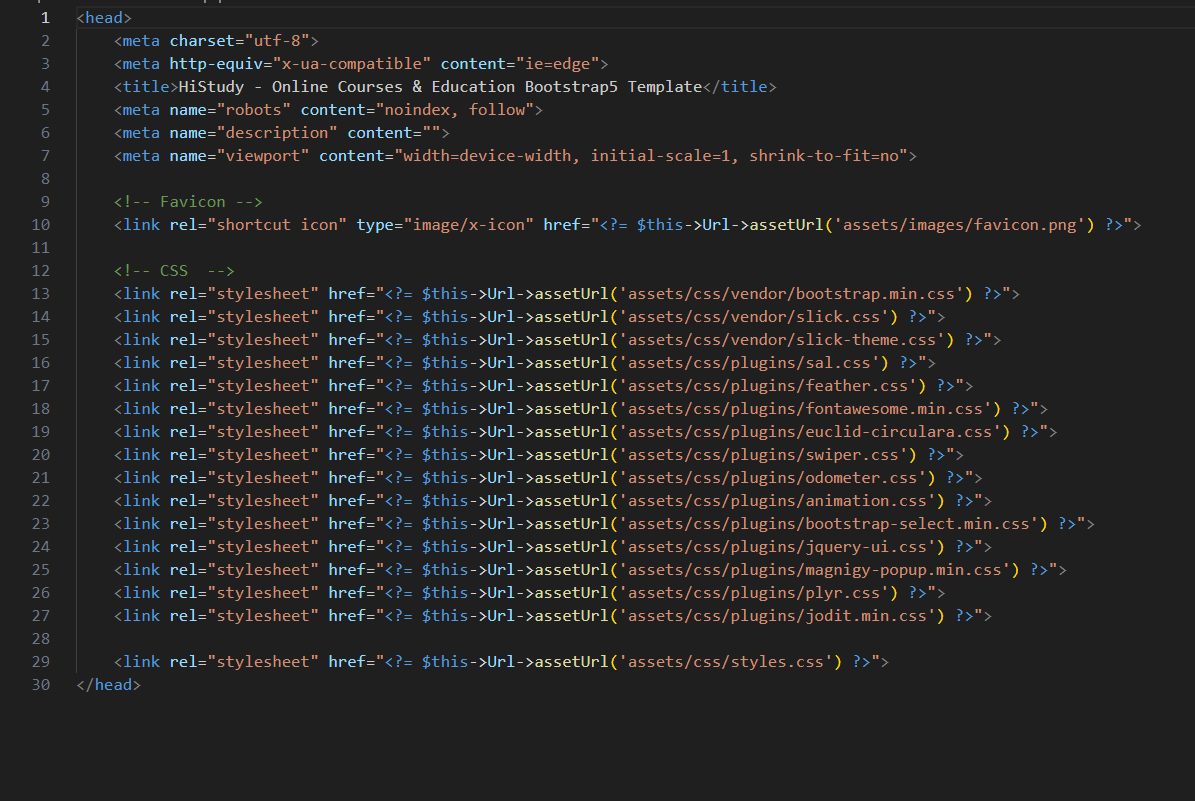Image resolution: width=1195 pixels, height=801 pixels.
Task: Click the "shortcut icon" rel value
Action: coord(277,224)
